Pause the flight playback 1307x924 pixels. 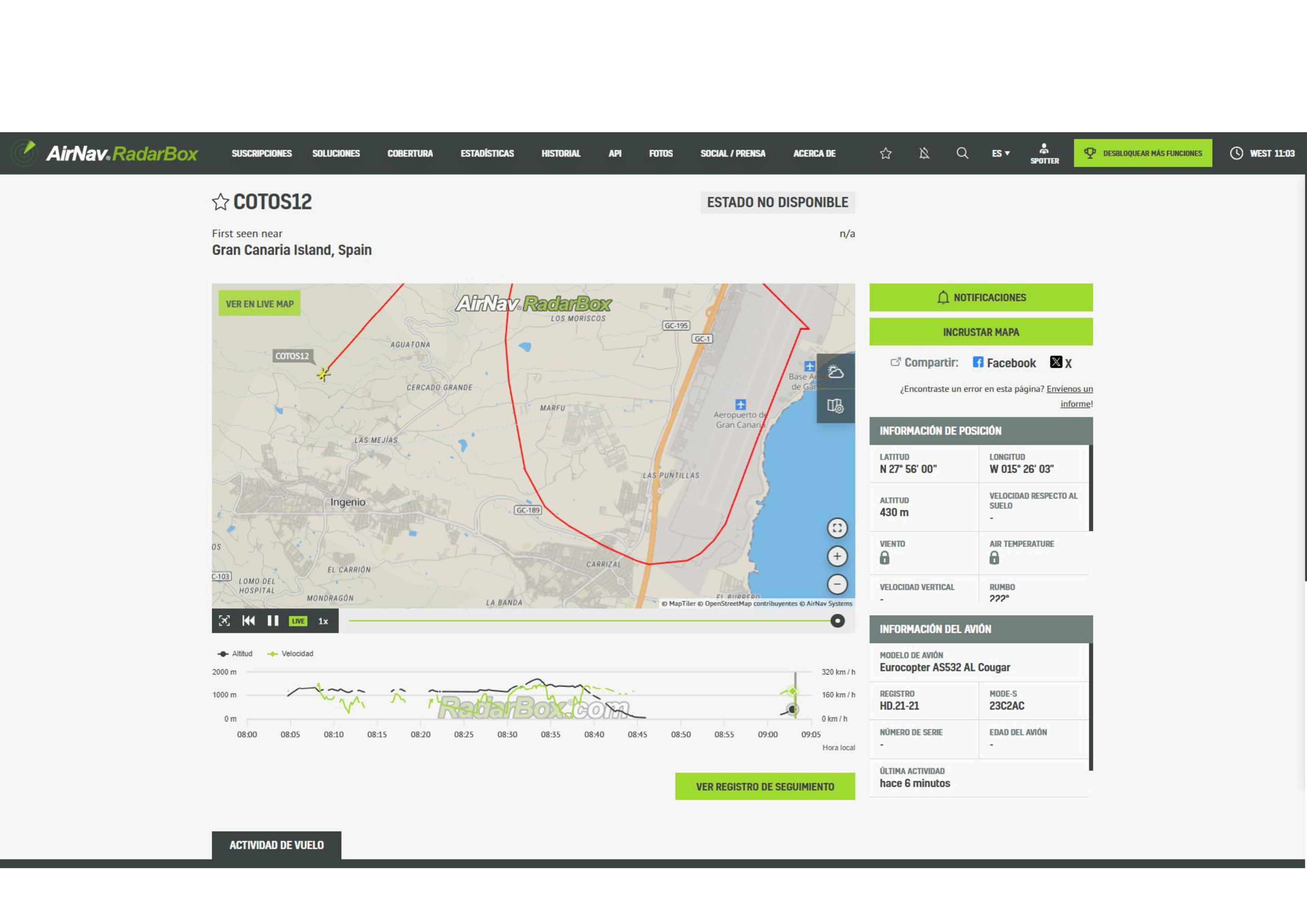tap(273, 621)
